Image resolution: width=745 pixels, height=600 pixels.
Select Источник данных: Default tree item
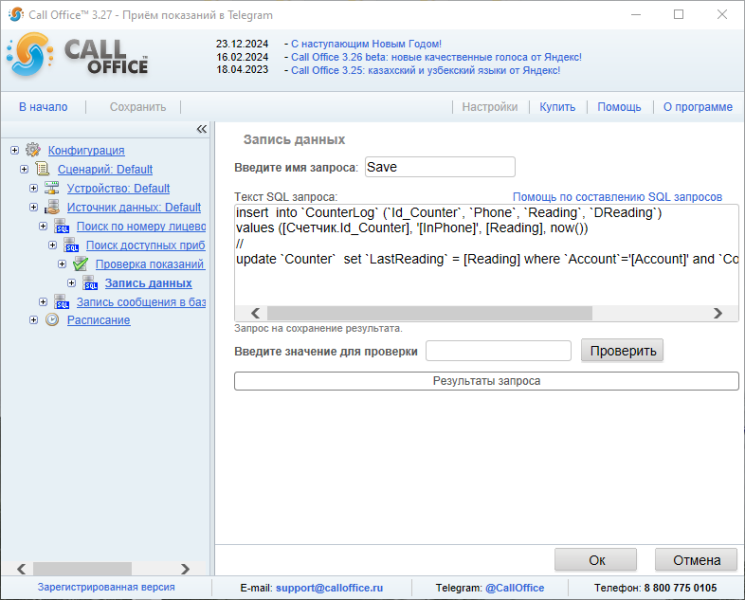coord(134,207)
